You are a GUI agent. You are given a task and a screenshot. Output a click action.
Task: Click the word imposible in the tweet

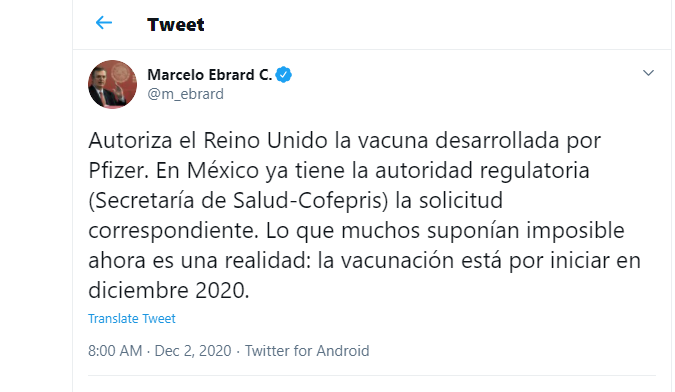point(575,231)
